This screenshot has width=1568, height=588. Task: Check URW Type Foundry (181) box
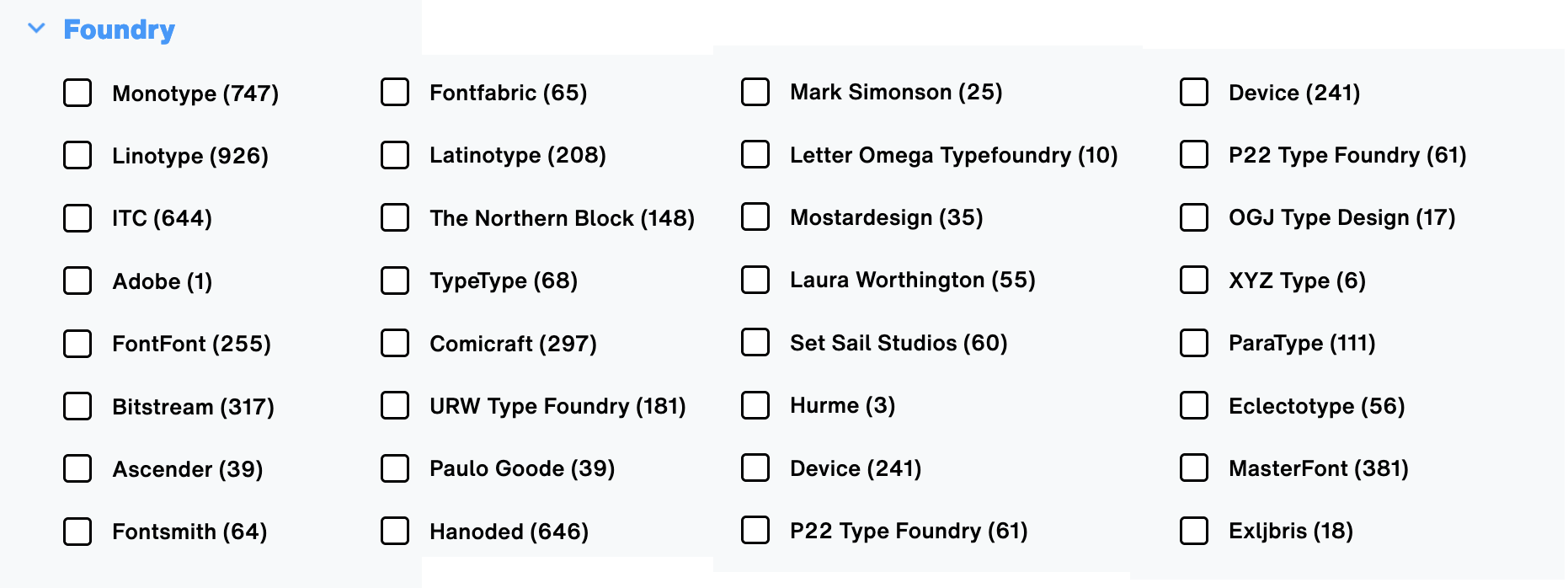[395, 405]
